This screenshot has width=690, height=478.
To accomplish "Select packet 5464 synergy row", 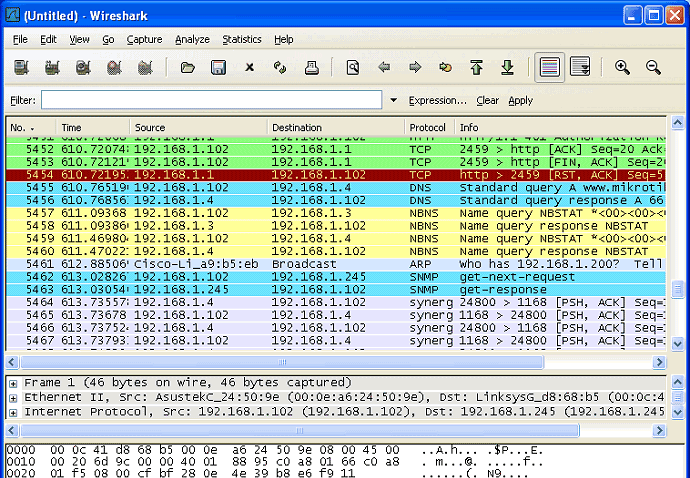I will [x=335, y=302].
